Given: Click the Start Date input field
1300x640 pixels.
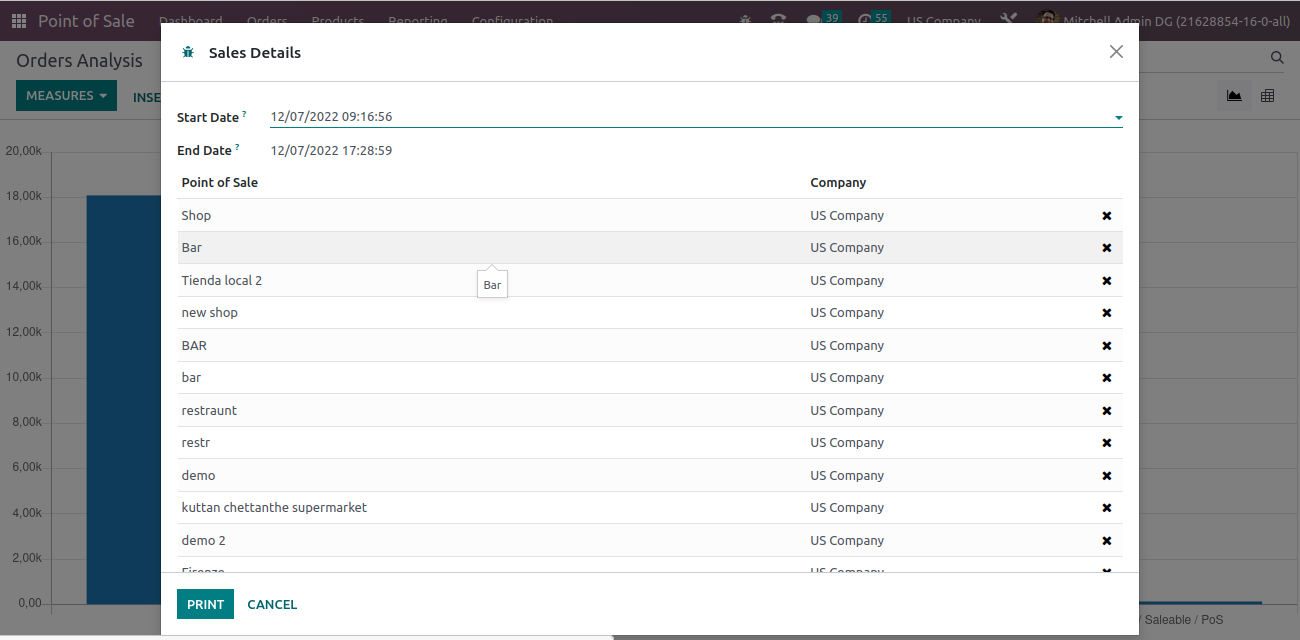Looking at the screenshot, I should pyautogui.click(x=680, y=117).
